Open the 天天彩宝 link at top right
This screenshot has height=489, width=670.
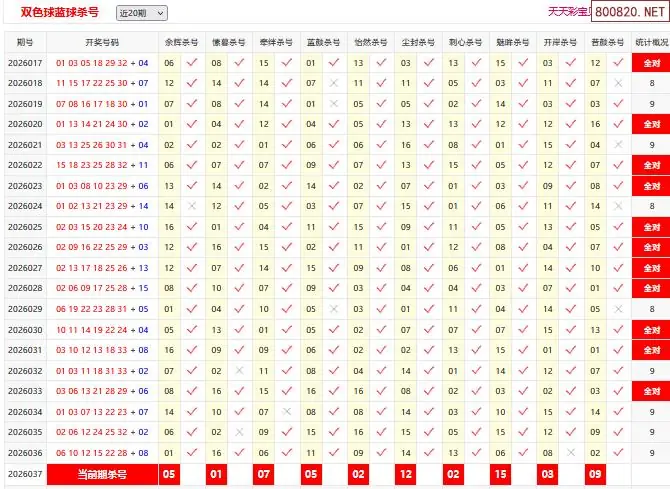click(x=566, y=12)
